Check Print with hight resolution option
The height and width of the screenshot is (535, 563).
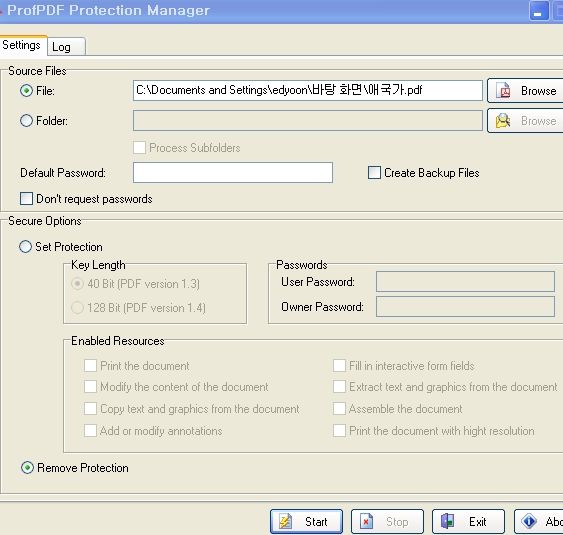(x=339, y=431)
